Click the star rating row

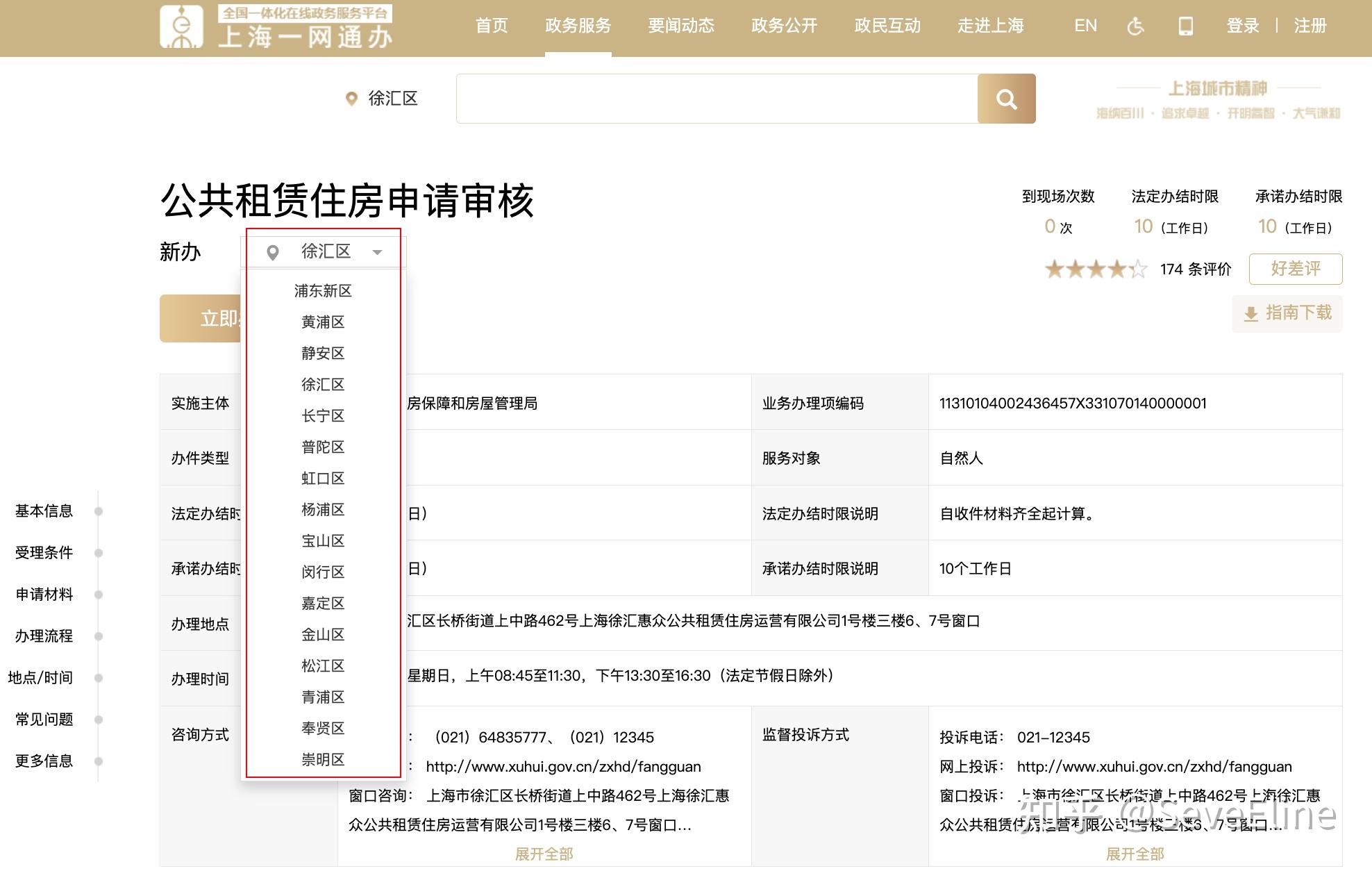(x=1096, y=269)
